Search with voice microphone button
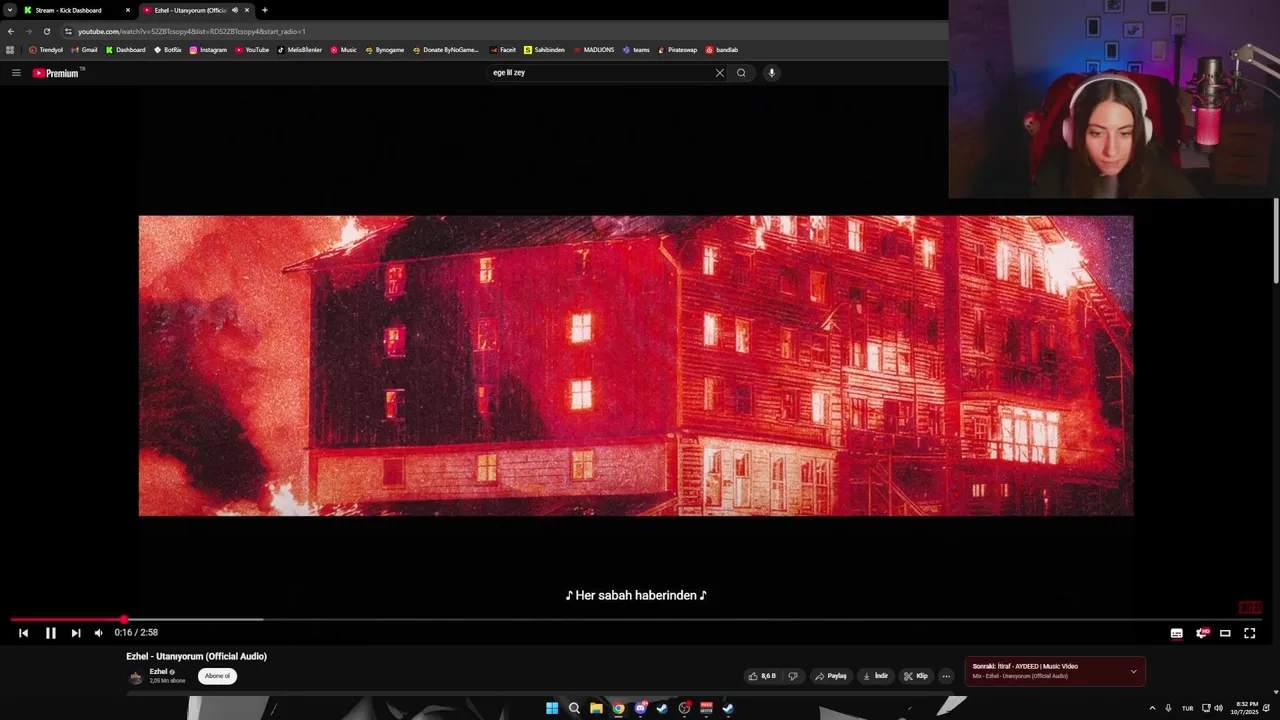This screenshot has height=720, width=1280. [771, 73]
